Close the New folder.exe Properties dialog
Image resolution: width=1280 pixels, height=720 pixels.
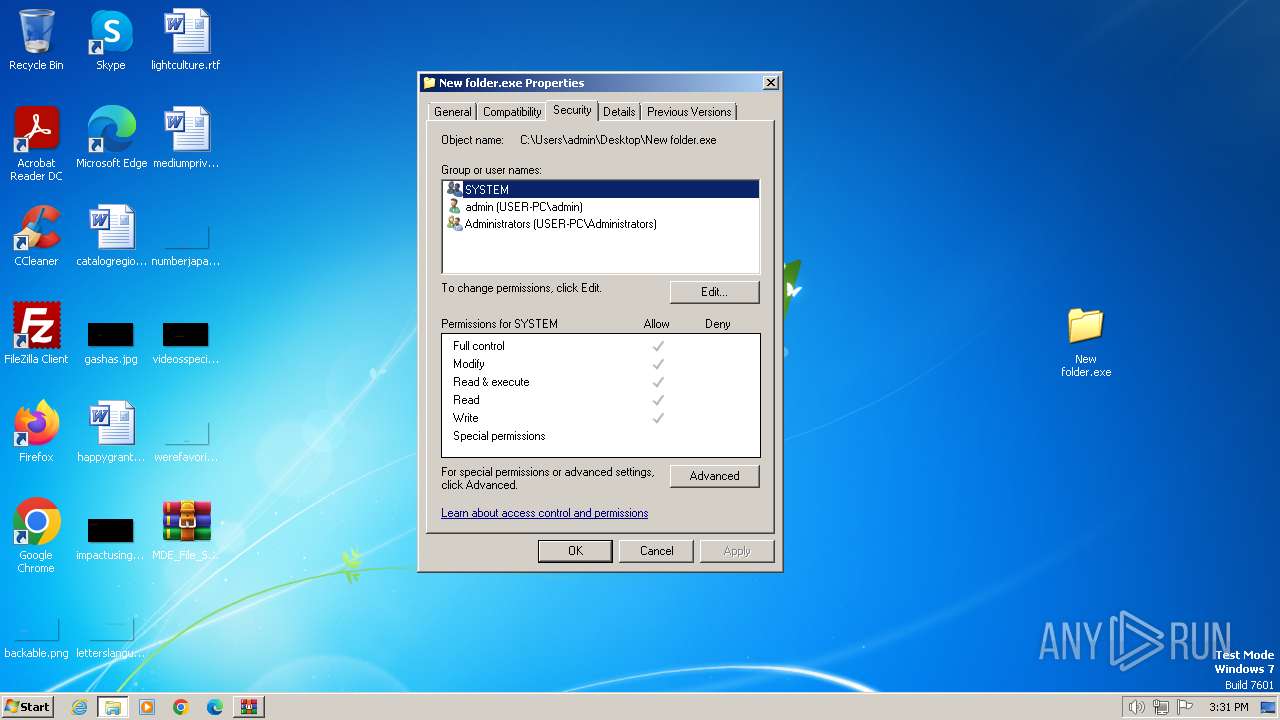(x=770, y=83)
